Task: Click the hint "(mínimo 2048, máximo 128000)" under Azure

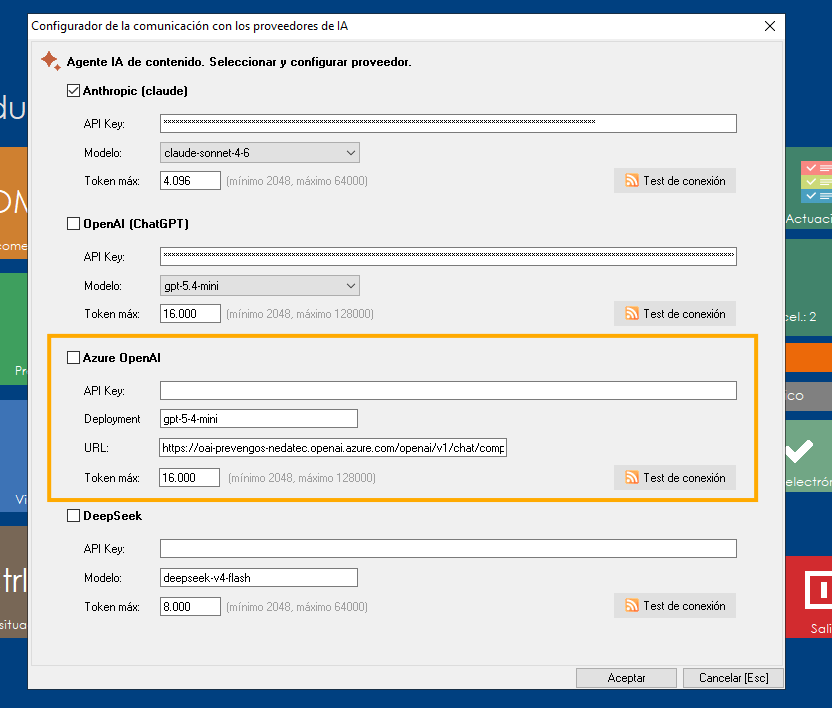Action: (302, 478)
